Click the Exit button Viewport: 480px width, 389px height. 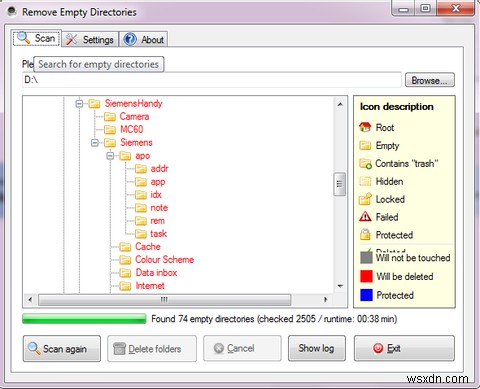pyautogui.click(x=404, y=348)
